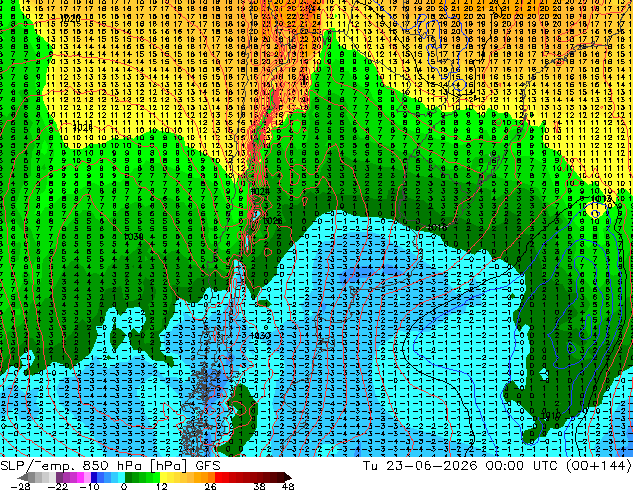The image size is (634, 490).
Task: Pick the bright yellow swatch above legend value 12
Action: coord(163,477)
